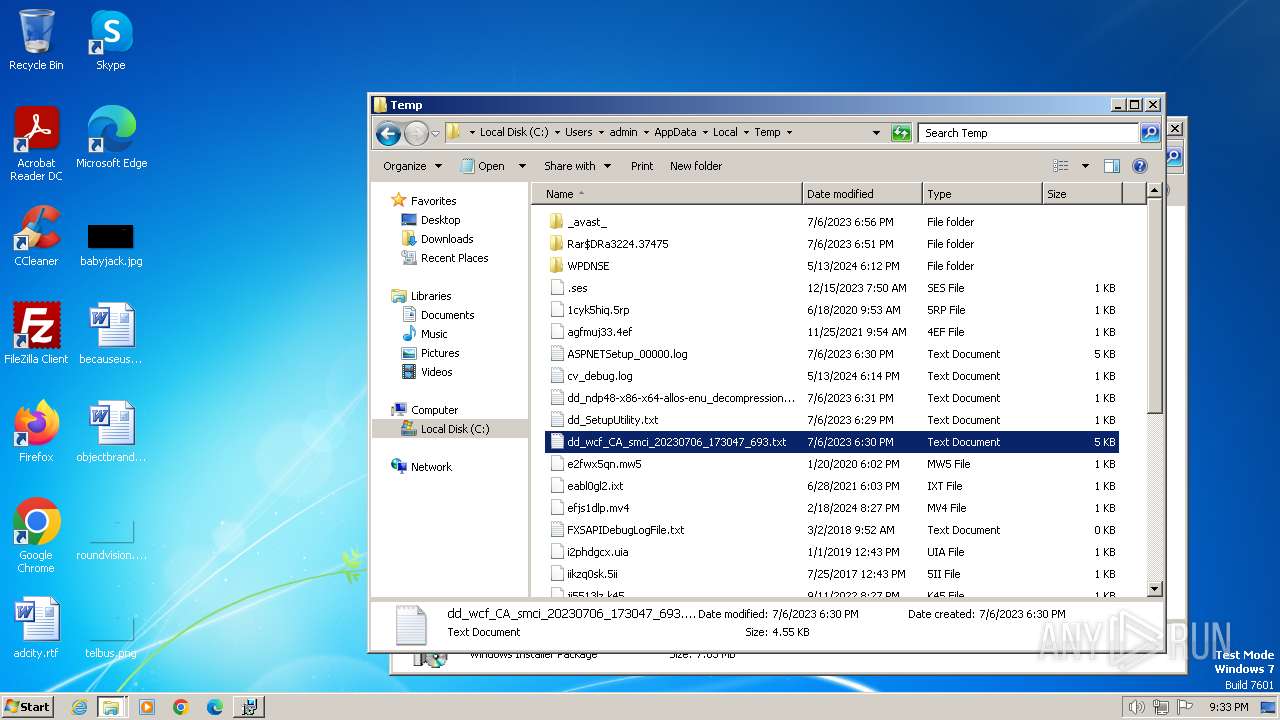1280x720 pixels.
Task: Open Share with dropdown menu
Action: [576, 166]
